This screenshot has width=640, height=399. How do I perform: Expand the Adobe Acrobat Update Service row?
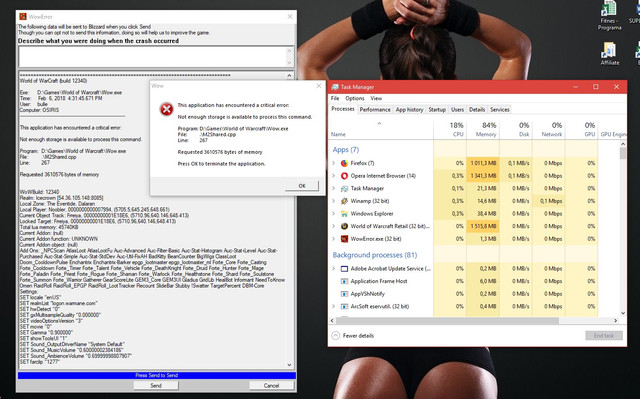(x=333, y=268)
